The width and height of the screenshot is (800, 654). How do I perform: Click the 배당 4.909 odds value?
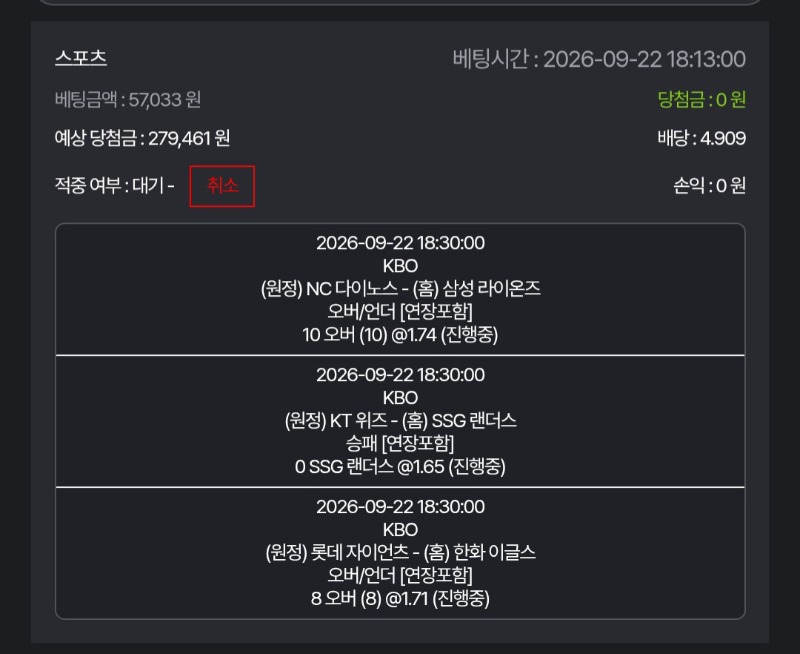tap(702, 138)
